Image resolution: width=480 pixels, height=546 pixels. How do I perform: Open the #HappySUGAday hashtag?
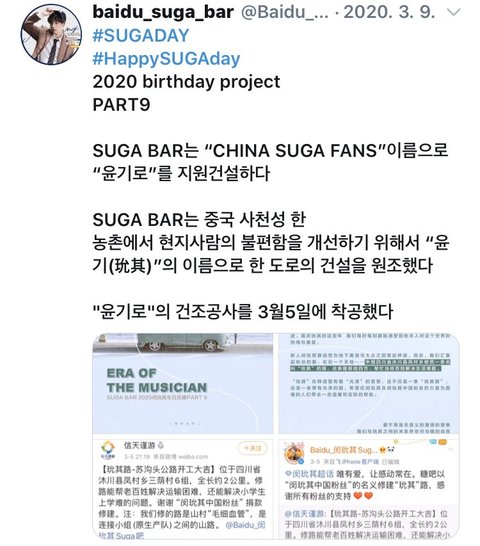click(166, 58)
